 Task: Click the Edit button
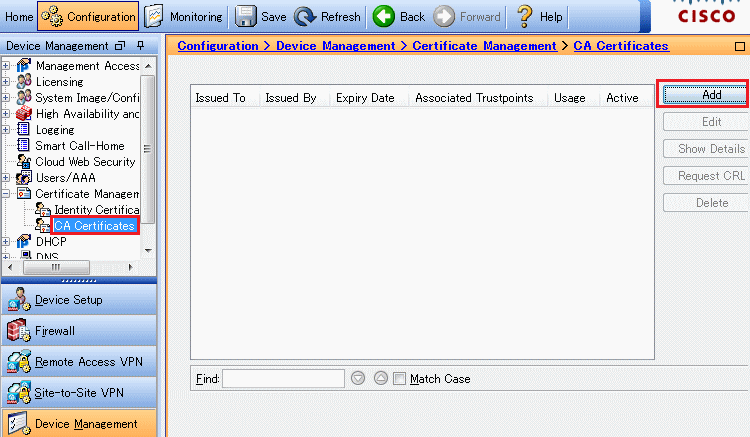(x=706, y=121)
